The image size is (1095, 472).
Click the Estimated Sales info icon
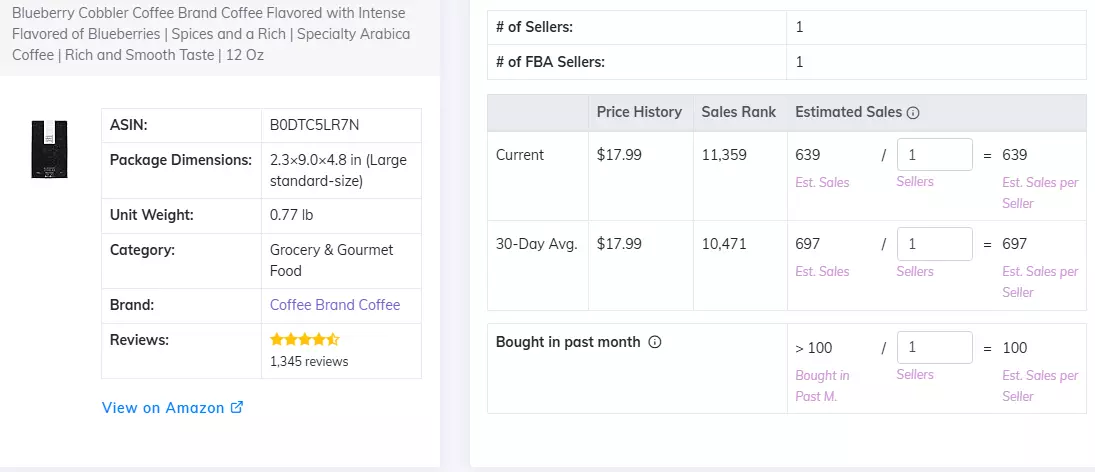pos(913,112)
